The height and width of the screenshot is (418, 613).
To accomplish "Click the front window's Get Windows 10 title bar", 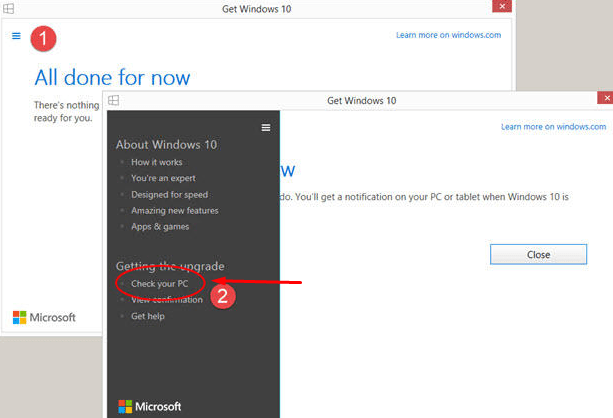I will point(361,100).
